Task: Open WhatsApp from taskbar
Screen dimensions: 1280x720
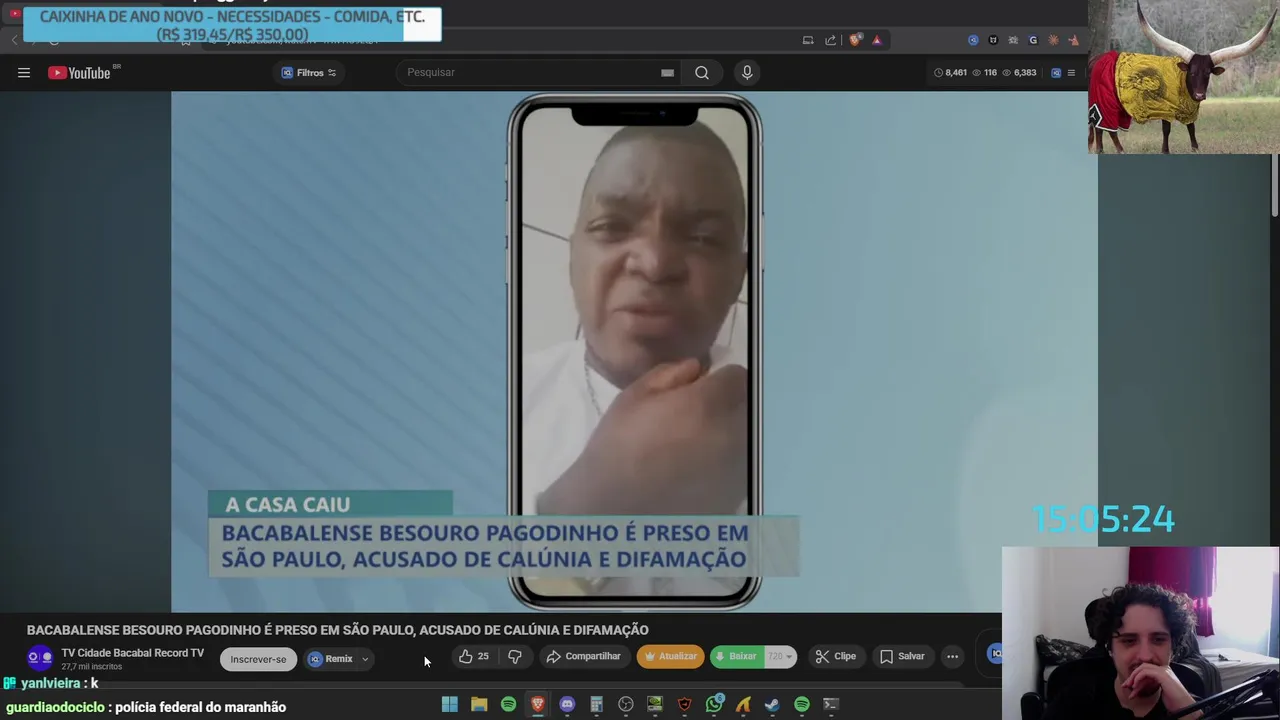Action: pyautogui.click(x=714, y=704)
